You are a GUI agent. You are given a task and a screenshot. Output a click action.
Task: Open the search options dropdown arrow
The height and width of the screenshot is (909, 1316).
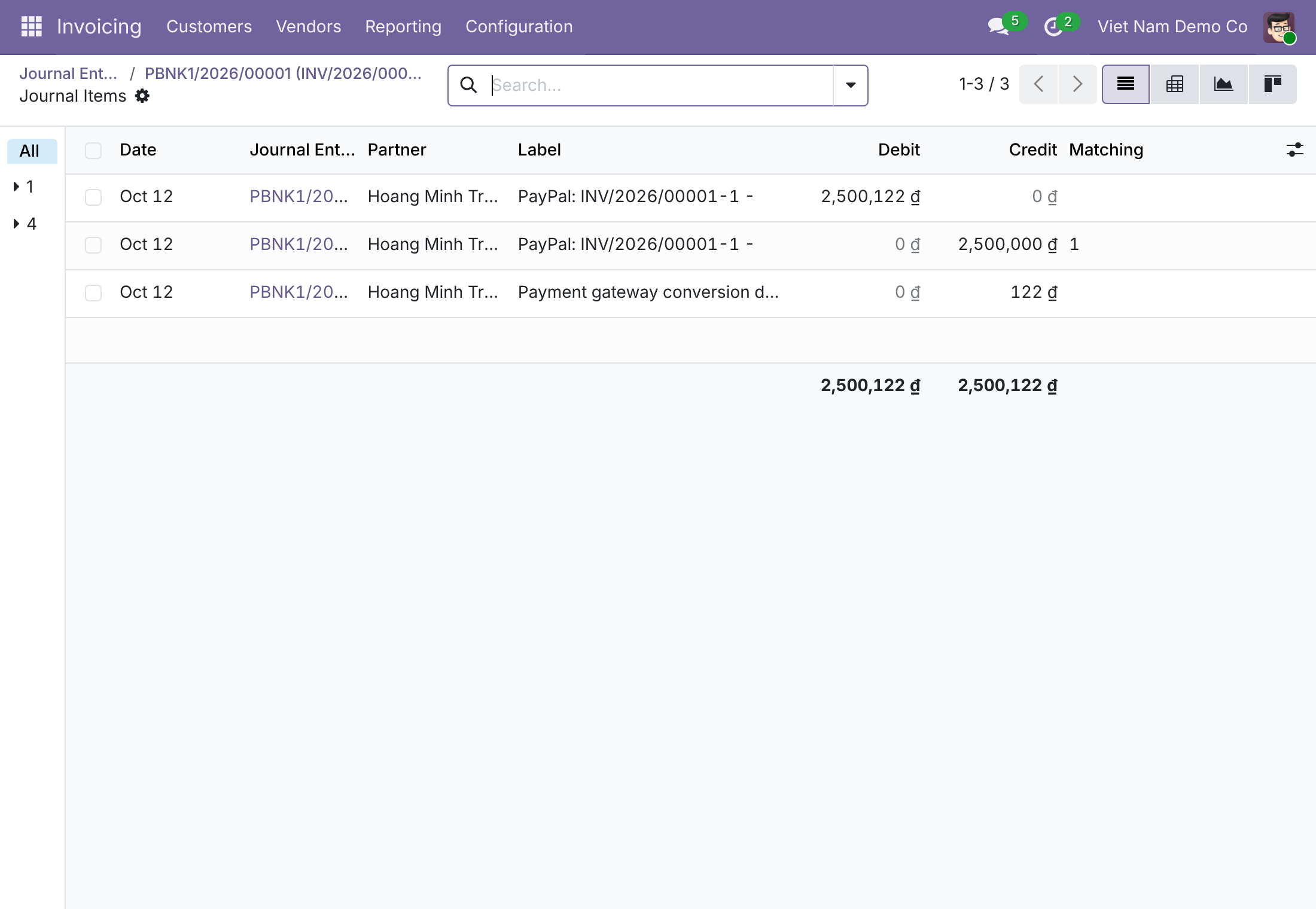coord(850,86)
